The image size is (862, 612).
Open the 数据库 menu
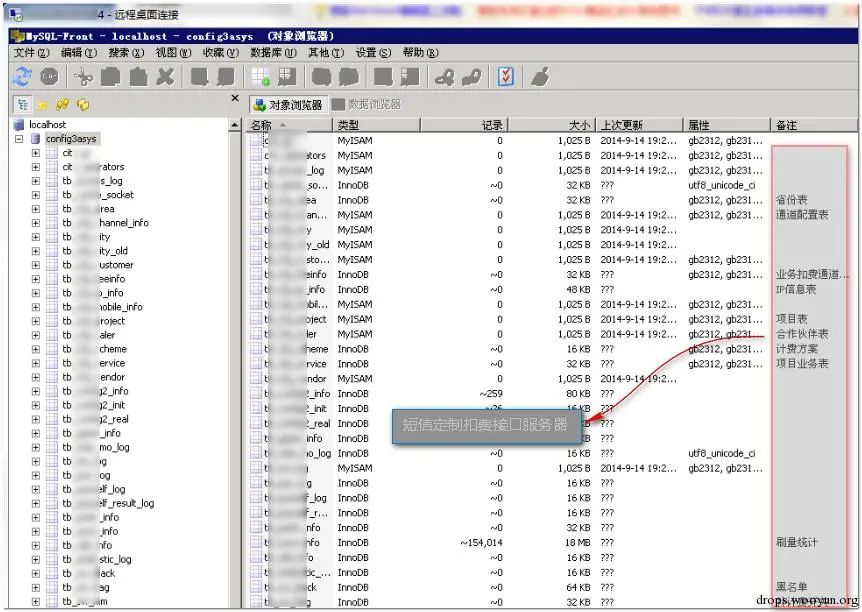coord(272,53)
